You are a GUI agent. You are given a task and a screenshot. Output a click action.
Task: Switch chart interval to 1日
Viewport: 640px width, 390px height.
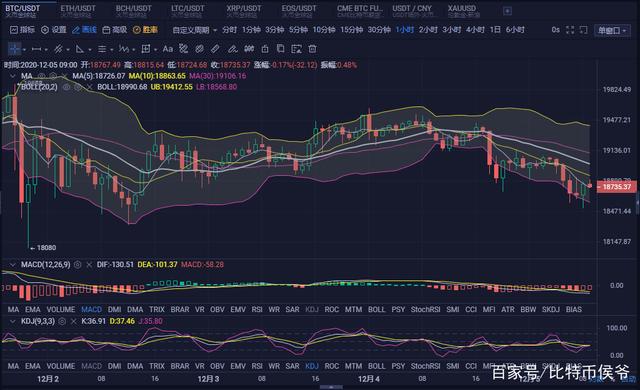coord(495,30)
